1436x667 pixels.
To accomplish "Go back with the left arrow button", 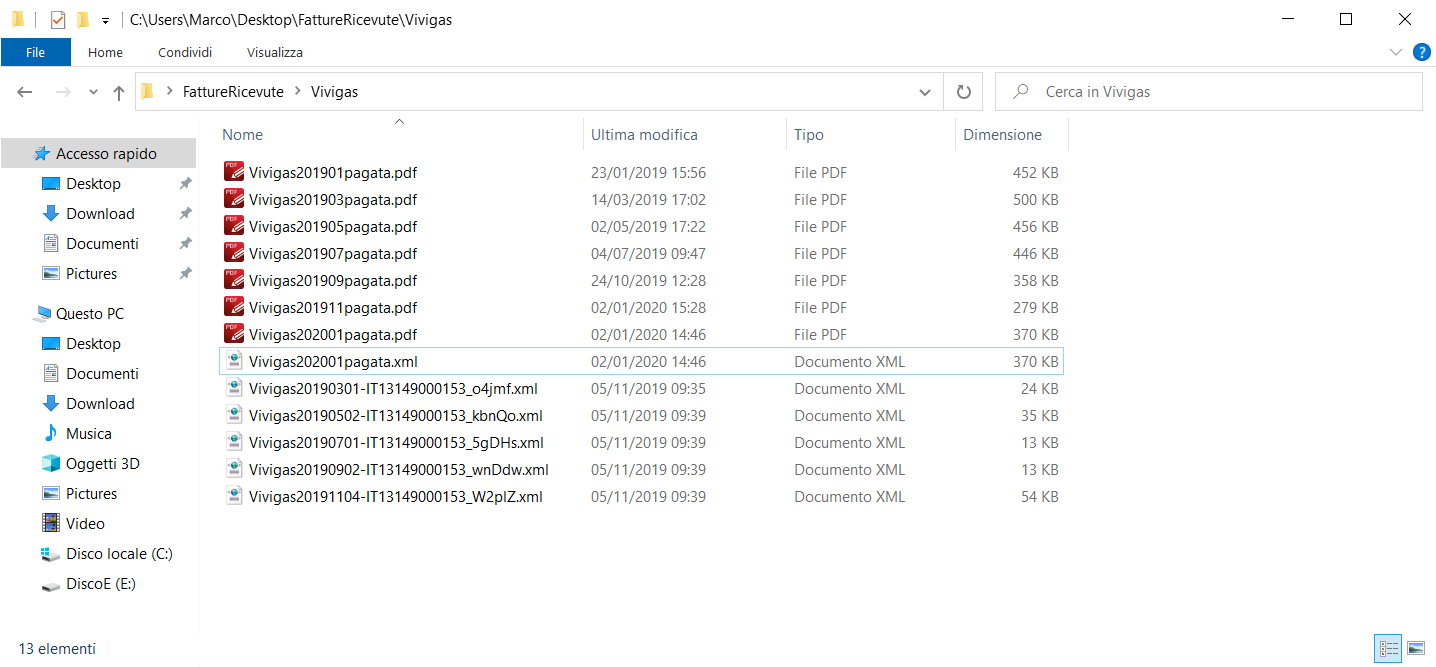I will coord(25,92).
